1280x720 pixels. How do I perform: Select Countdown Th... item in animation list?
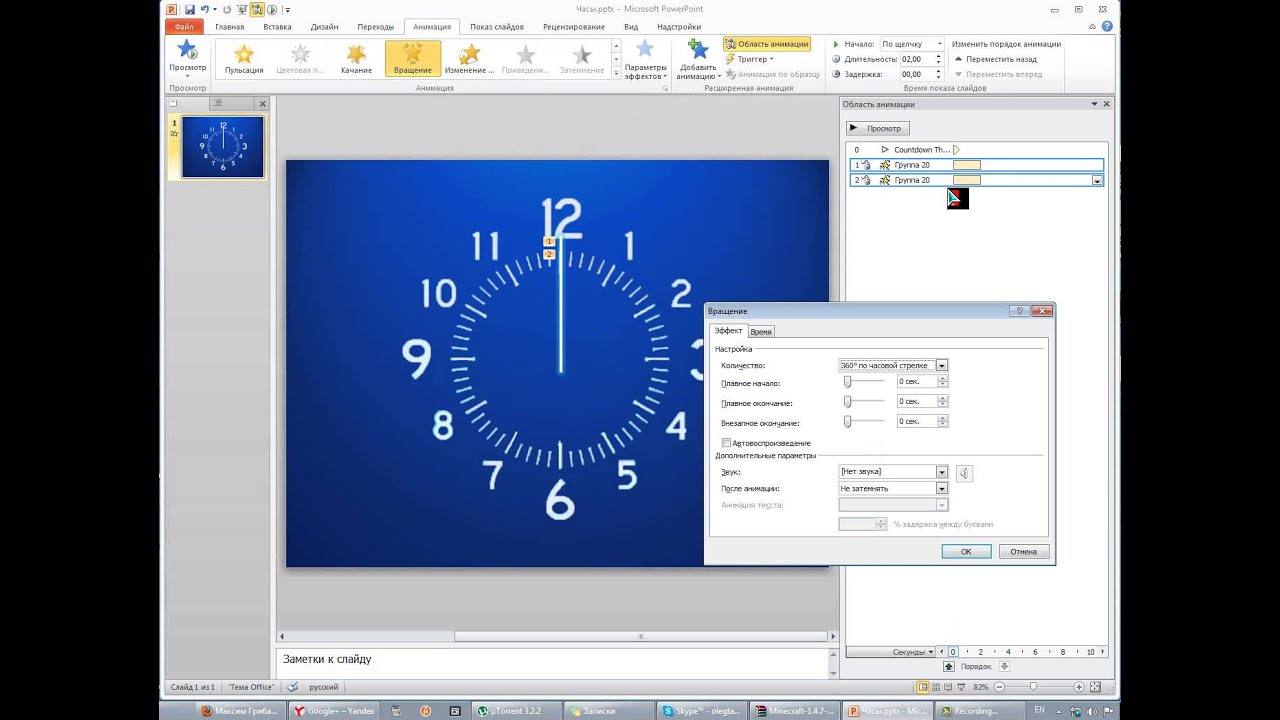(x=921, y=149)
